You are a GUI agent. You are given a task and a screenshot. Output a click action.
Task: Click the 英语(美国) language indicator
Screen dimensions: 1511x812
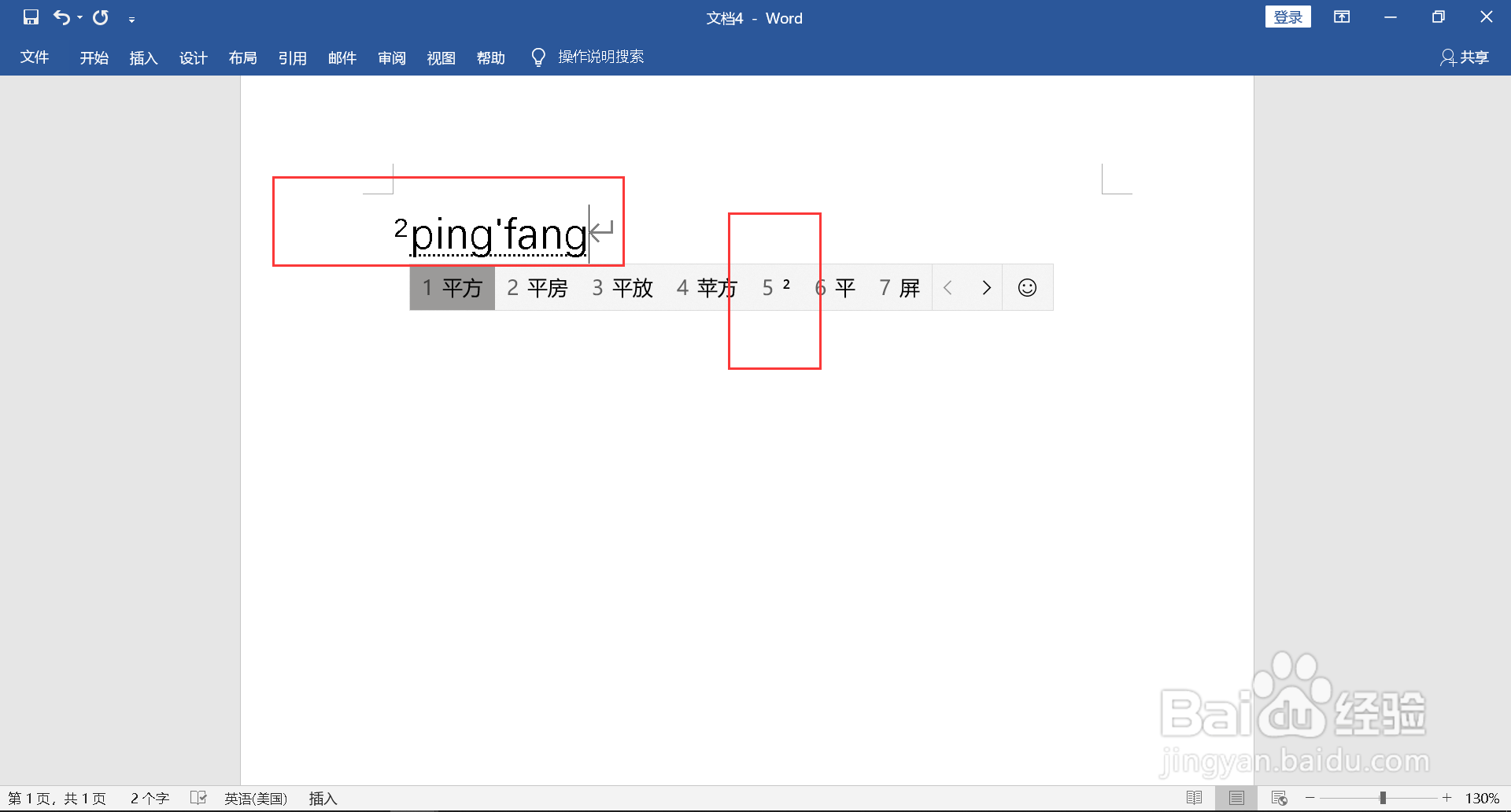pos(256,799)
